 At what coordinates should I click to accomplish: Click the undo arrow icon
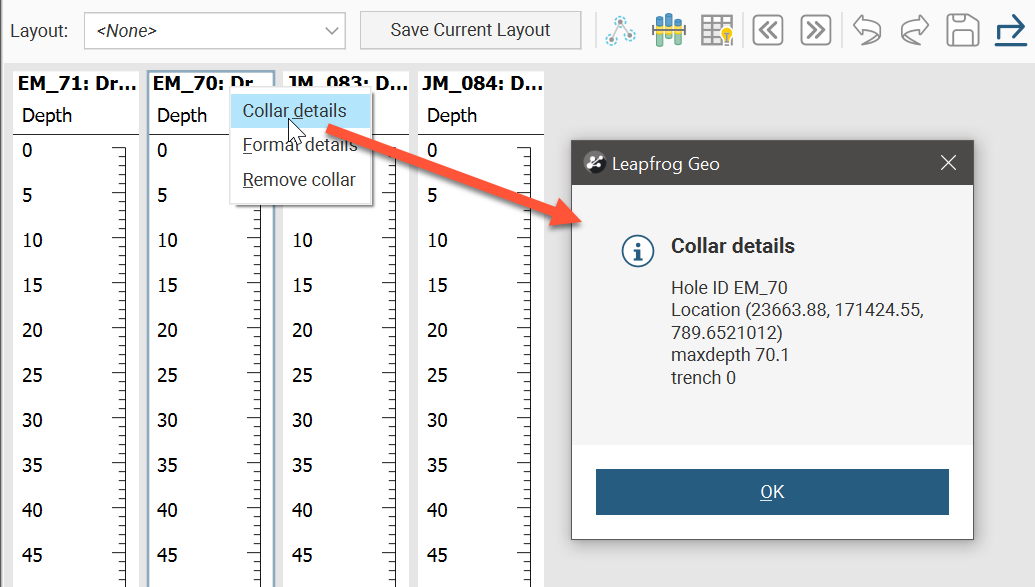[x=867, y=30]
